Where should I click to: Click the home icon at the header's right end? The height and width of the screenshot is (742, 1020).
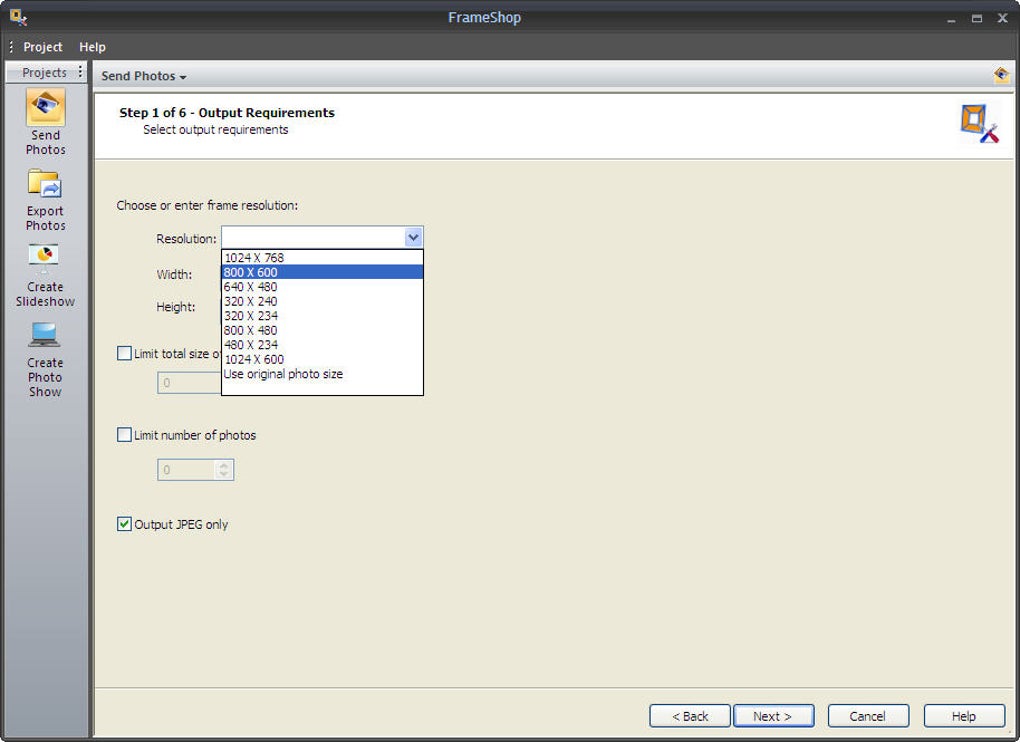click(x=1001, y=75)
